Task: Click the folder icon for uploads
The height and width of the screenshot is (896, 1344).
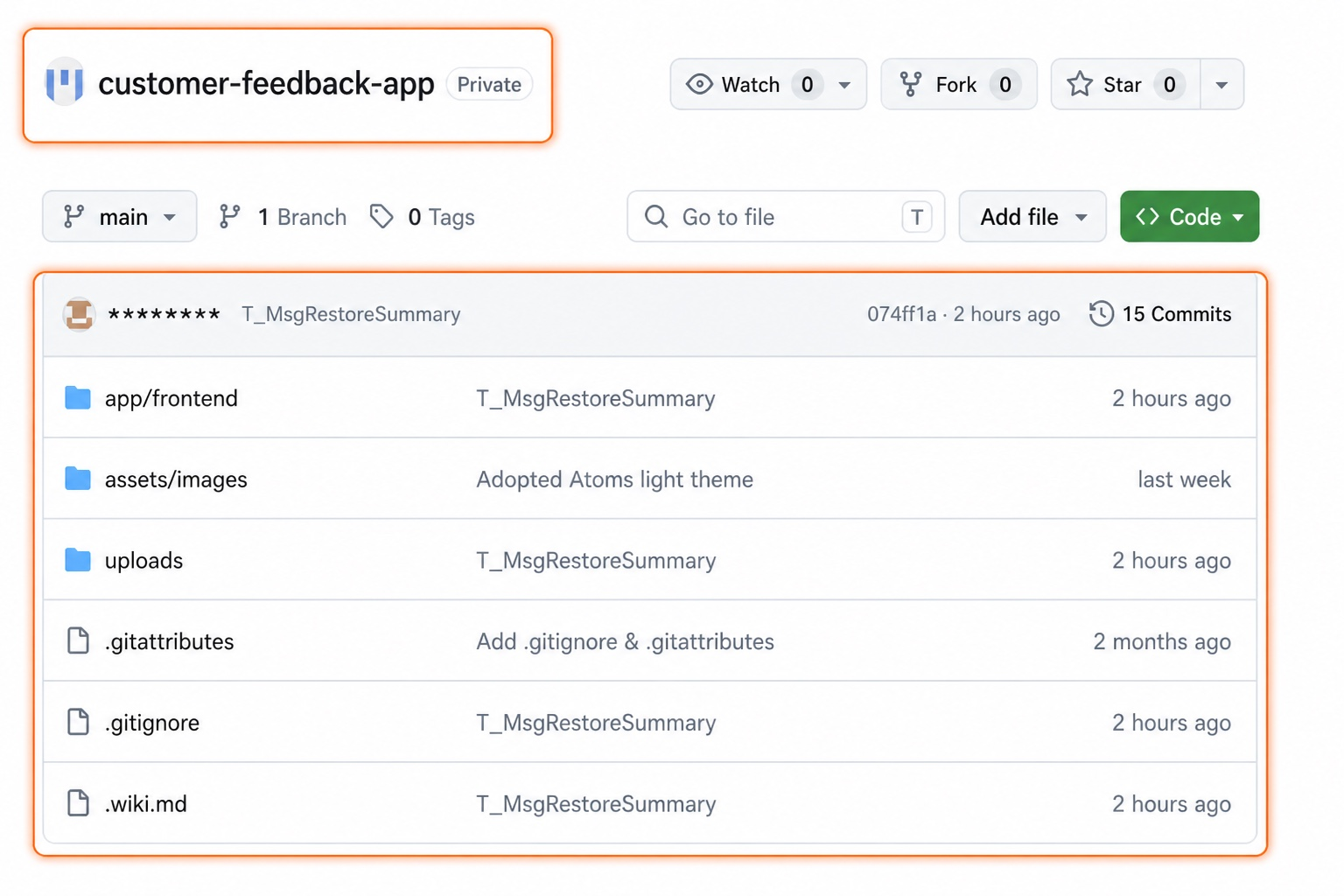Action: 78,560
